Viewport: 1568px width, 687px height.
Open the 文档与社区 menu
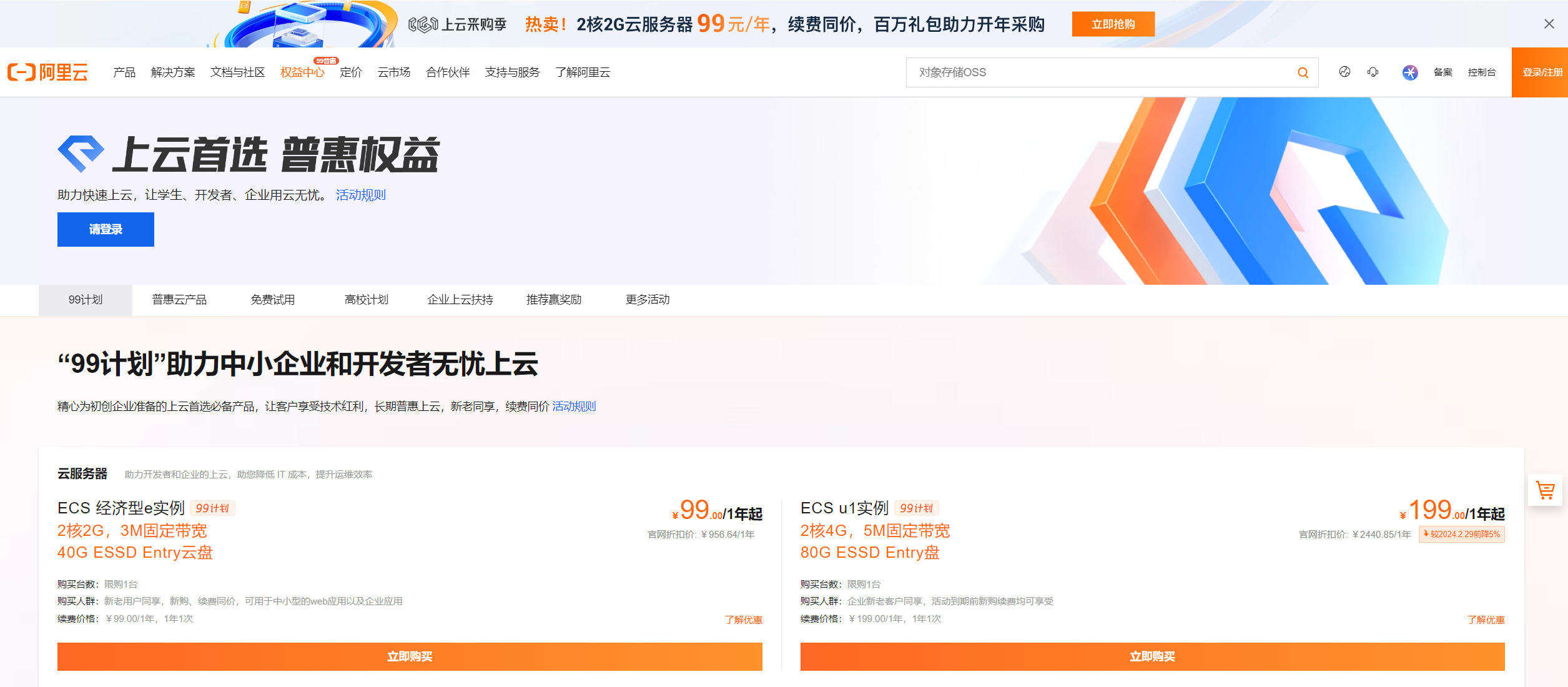(237, 72)
